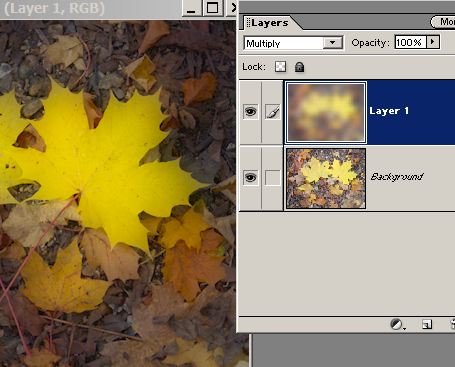Screen dimensions: 455x367
Task: Click the Opacity 100% value field
Action: (x=410, y=42)
